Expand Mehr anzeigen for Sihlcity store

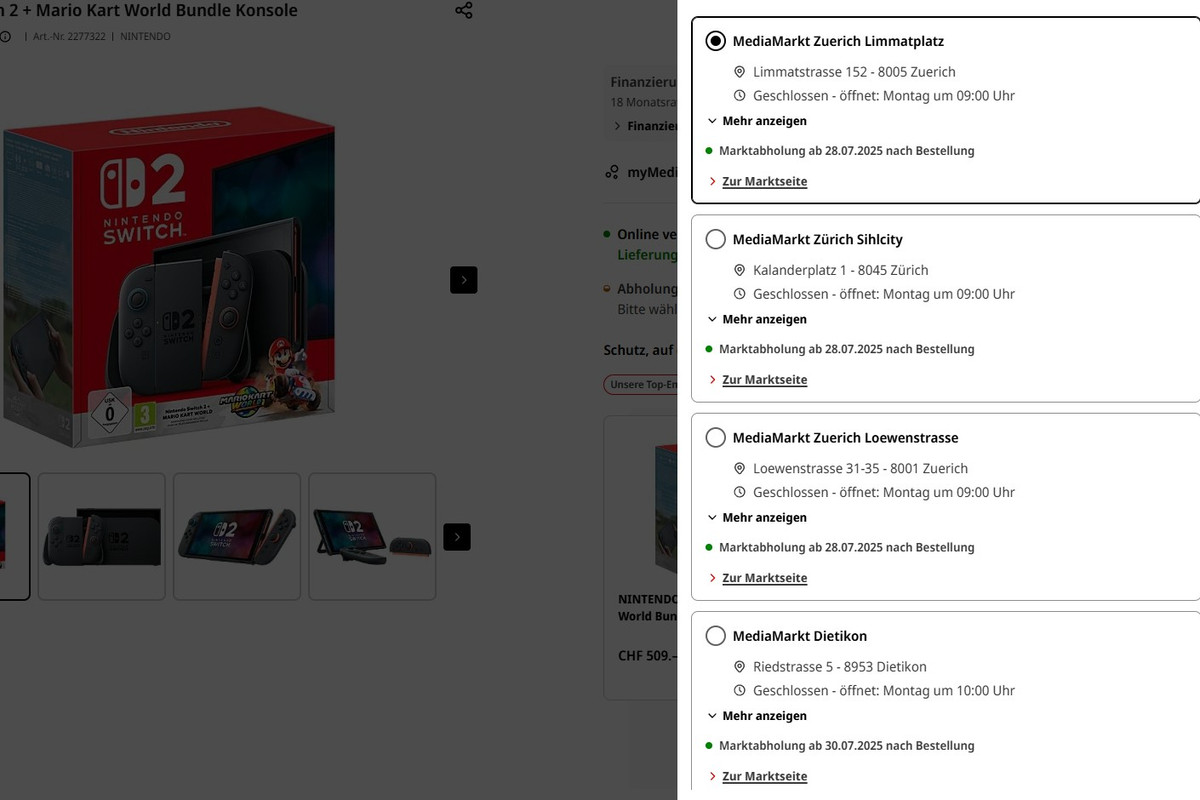point(757,319)
